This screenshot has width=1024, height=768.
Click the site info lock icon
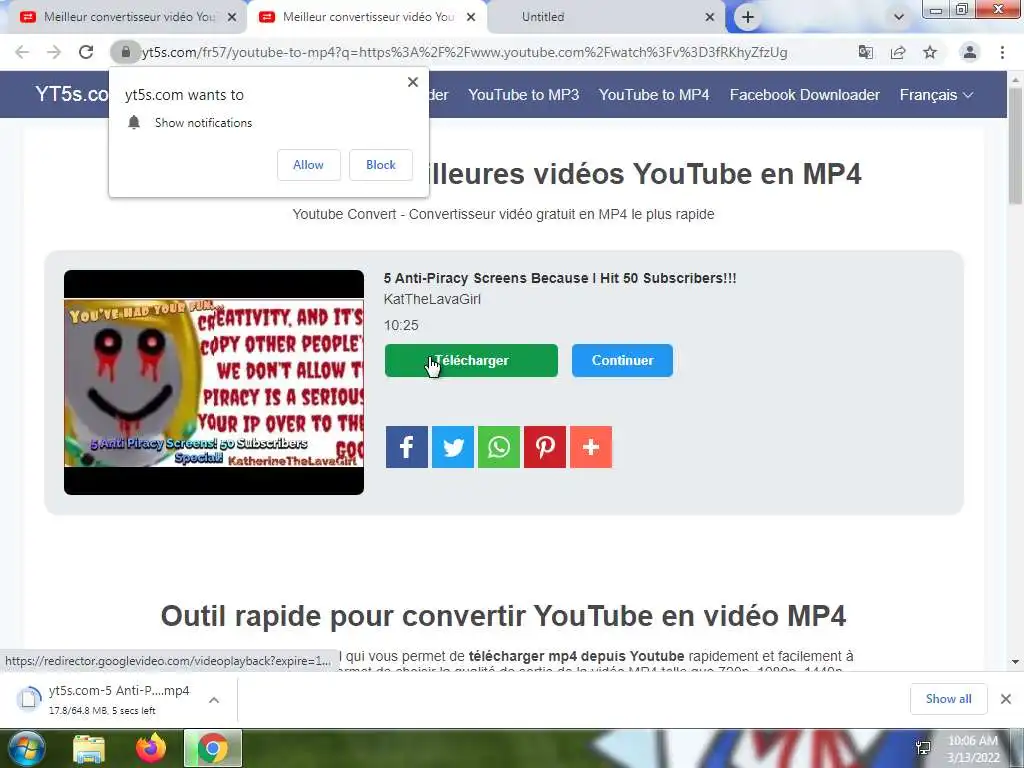pos(125,52)
